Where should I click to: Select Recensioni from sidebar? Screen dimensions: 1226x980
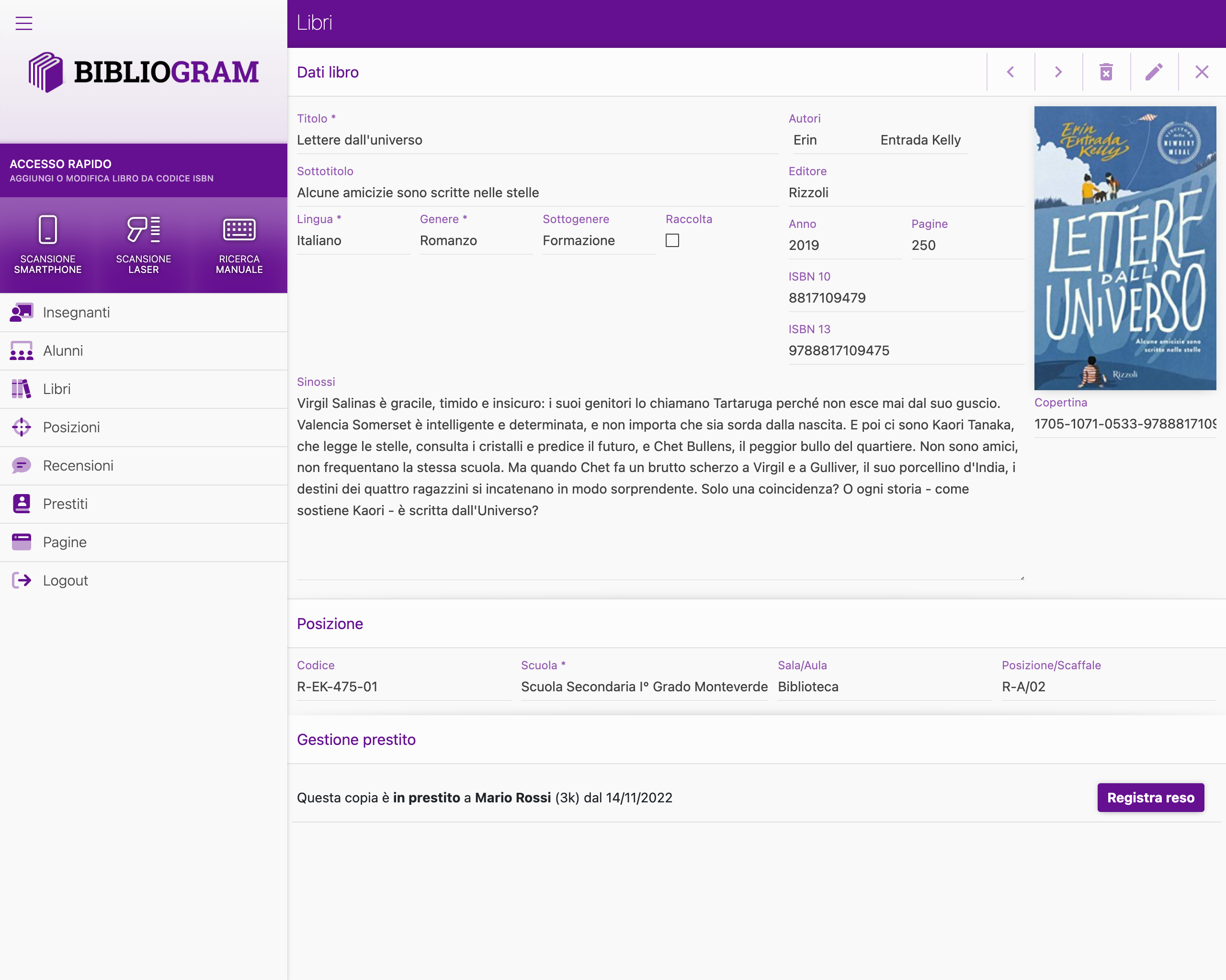(78, 465)
